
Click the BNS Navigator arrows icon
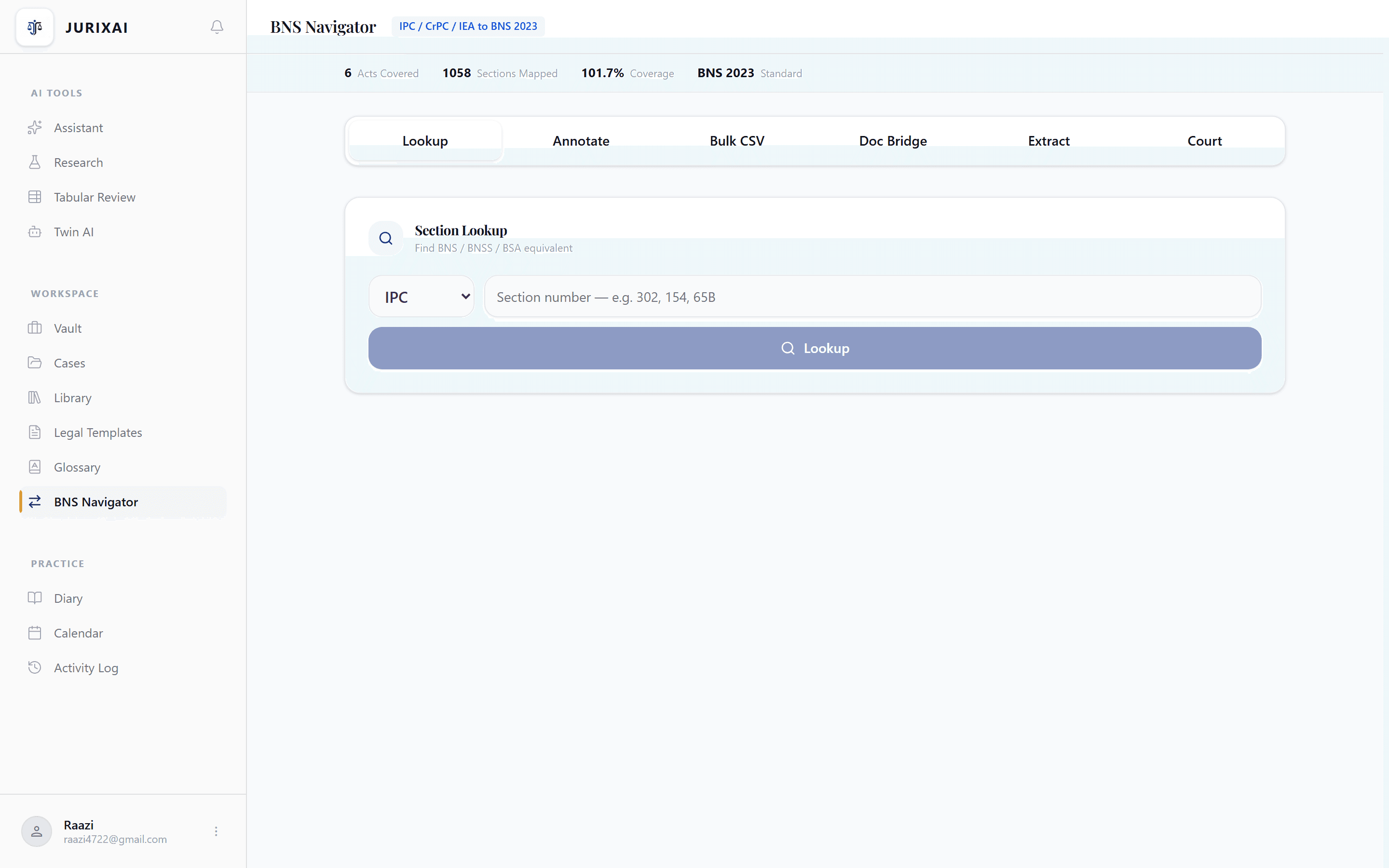click(34, 502)
